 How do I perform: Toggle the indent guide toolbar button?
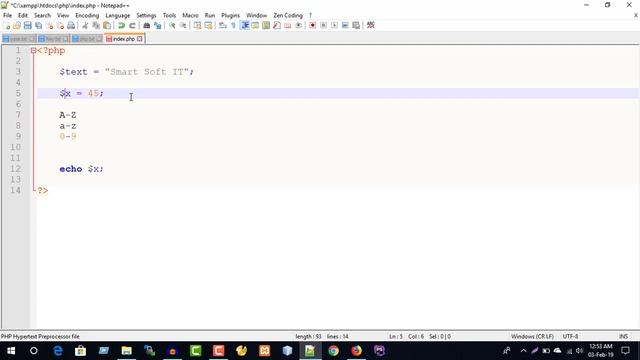[x=244, y=25]
